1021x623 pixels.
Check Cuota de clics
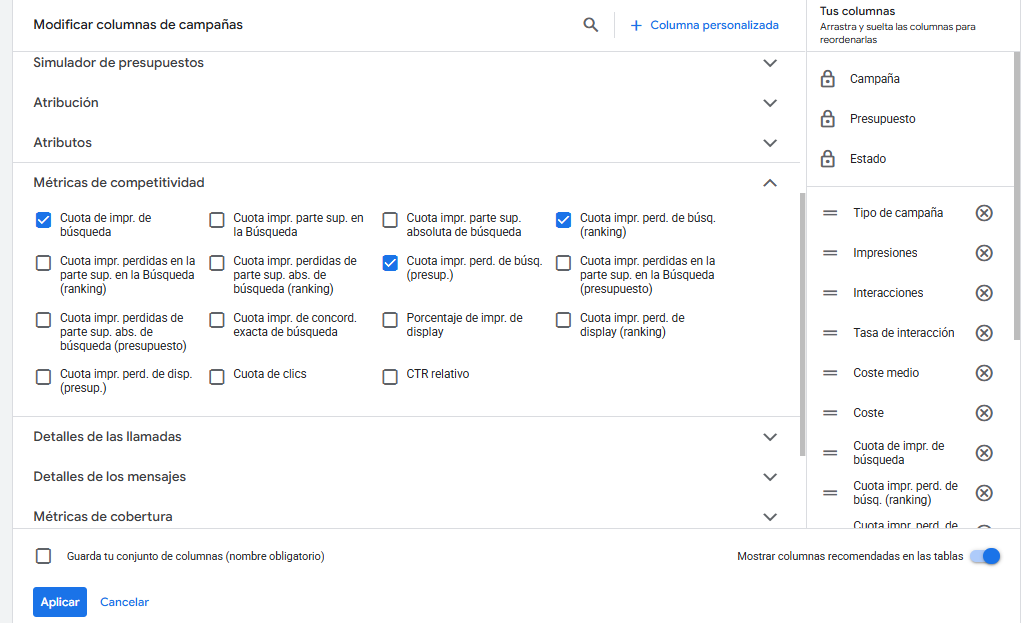click(217, 377)
